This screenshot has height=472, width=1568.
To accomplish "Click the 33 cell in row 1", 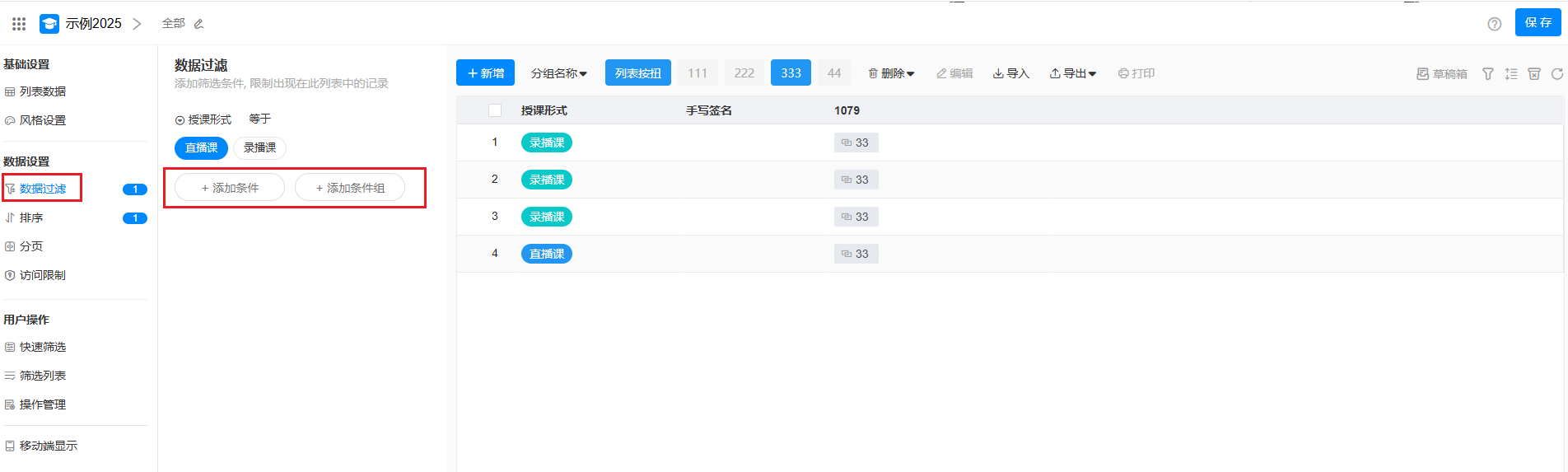I will tap(856, 143).
